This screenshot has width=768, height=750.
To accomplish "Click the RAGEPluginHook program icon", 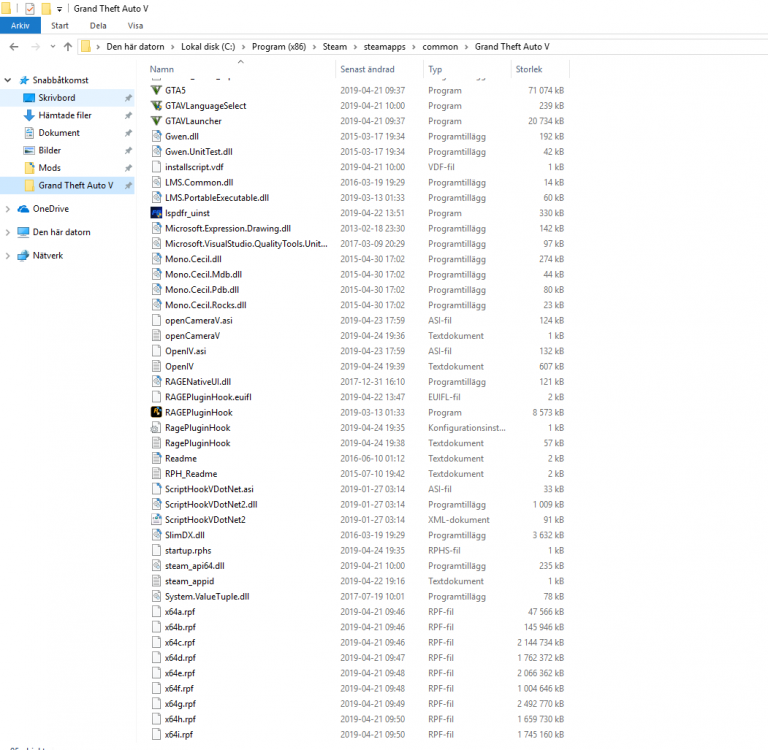I will point(156,412).
